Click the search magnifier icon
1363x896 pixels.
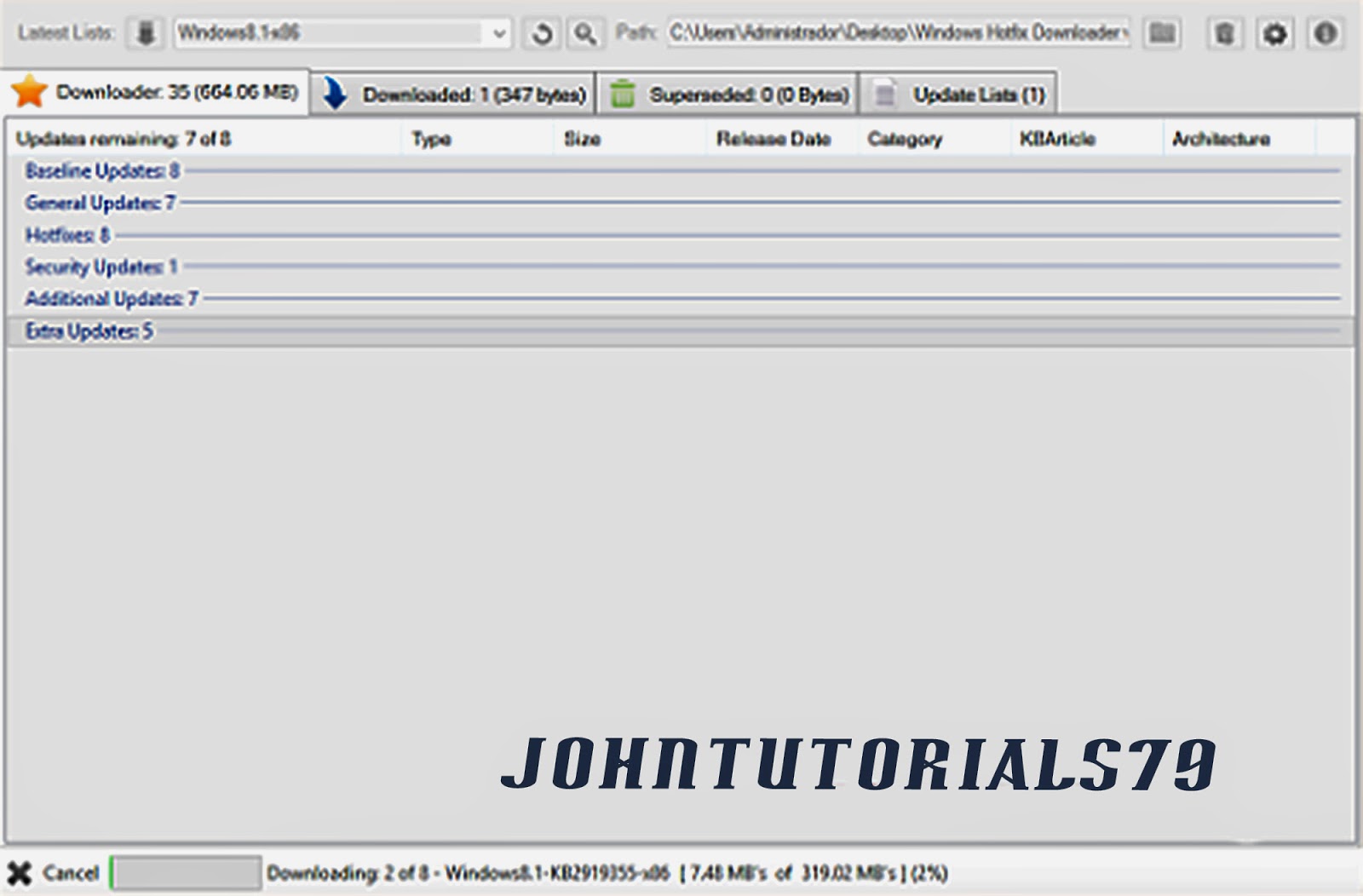tap(583, 33)
